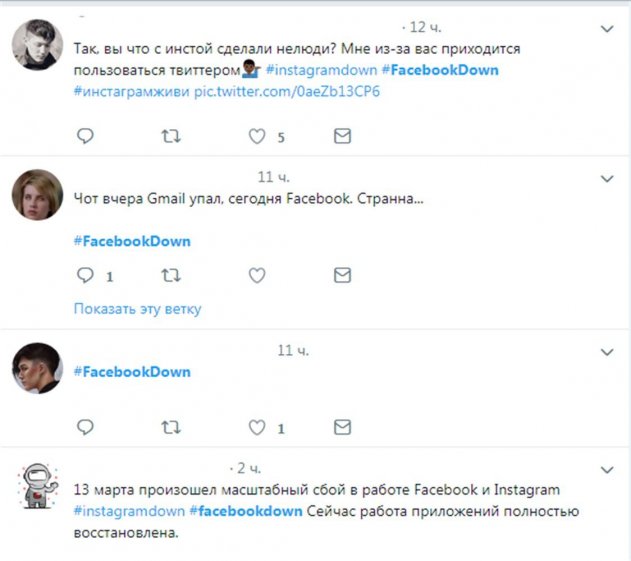
Task: Reply to the Gmail and Facebook tweet
Action: [86, 274]
